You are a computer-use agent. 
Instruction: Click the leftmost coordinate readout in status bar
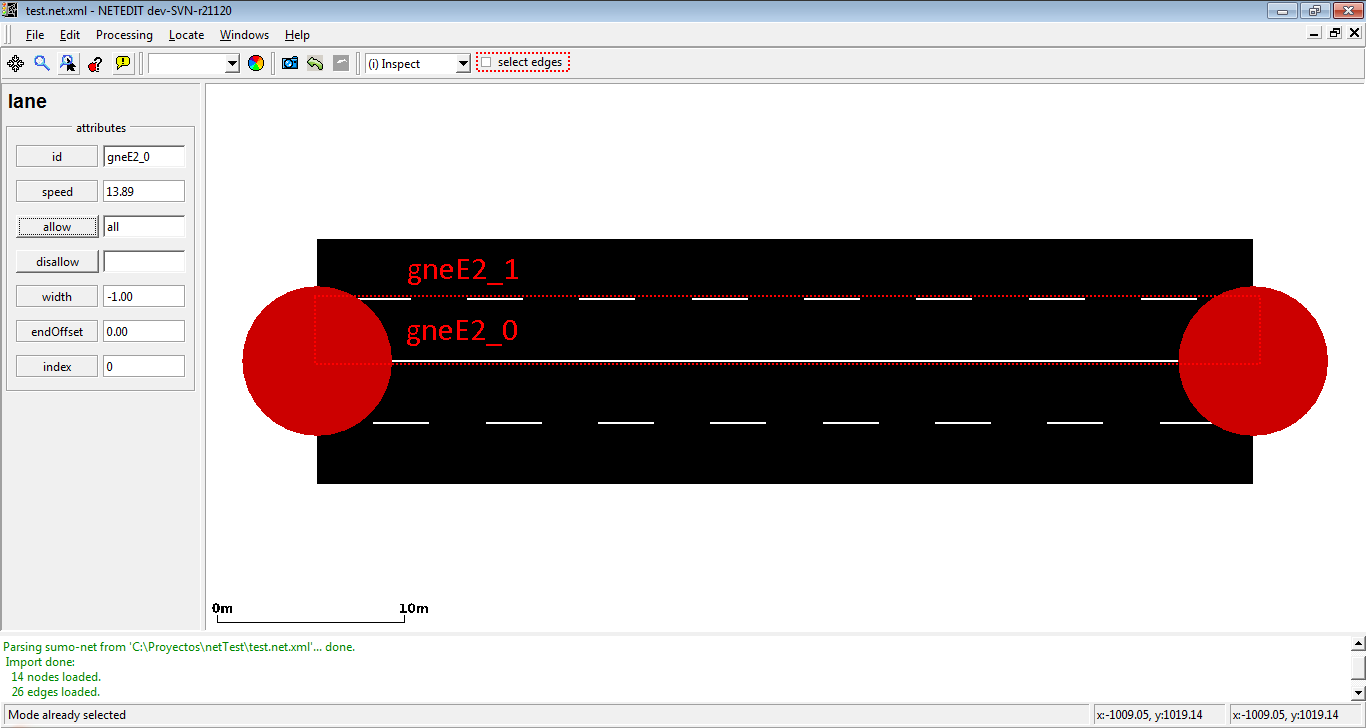(1158, 715)
